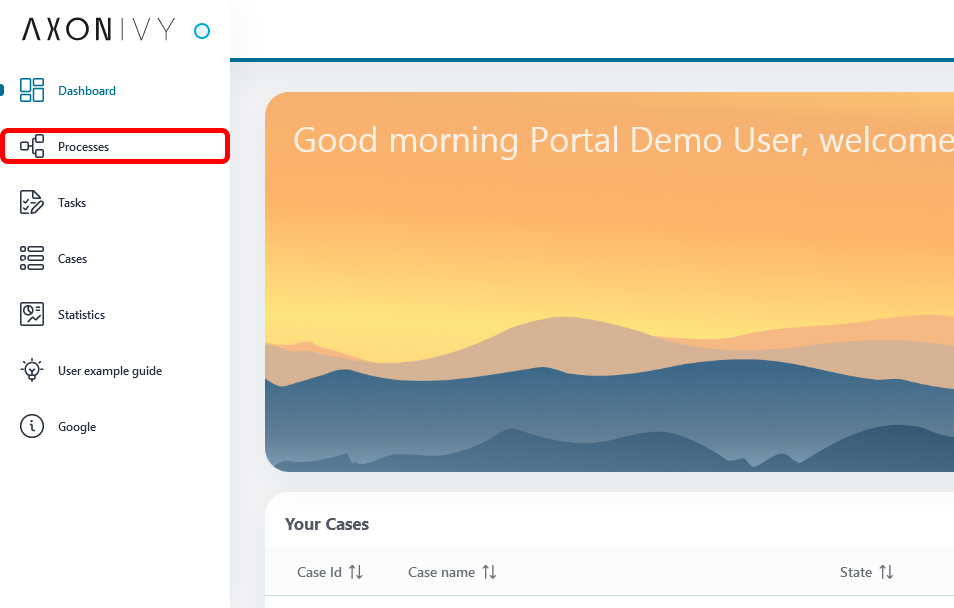Click the Tasks checklist icon
Image resolution: width=954 pixels, height=608 pixels.
click(32, 202)
